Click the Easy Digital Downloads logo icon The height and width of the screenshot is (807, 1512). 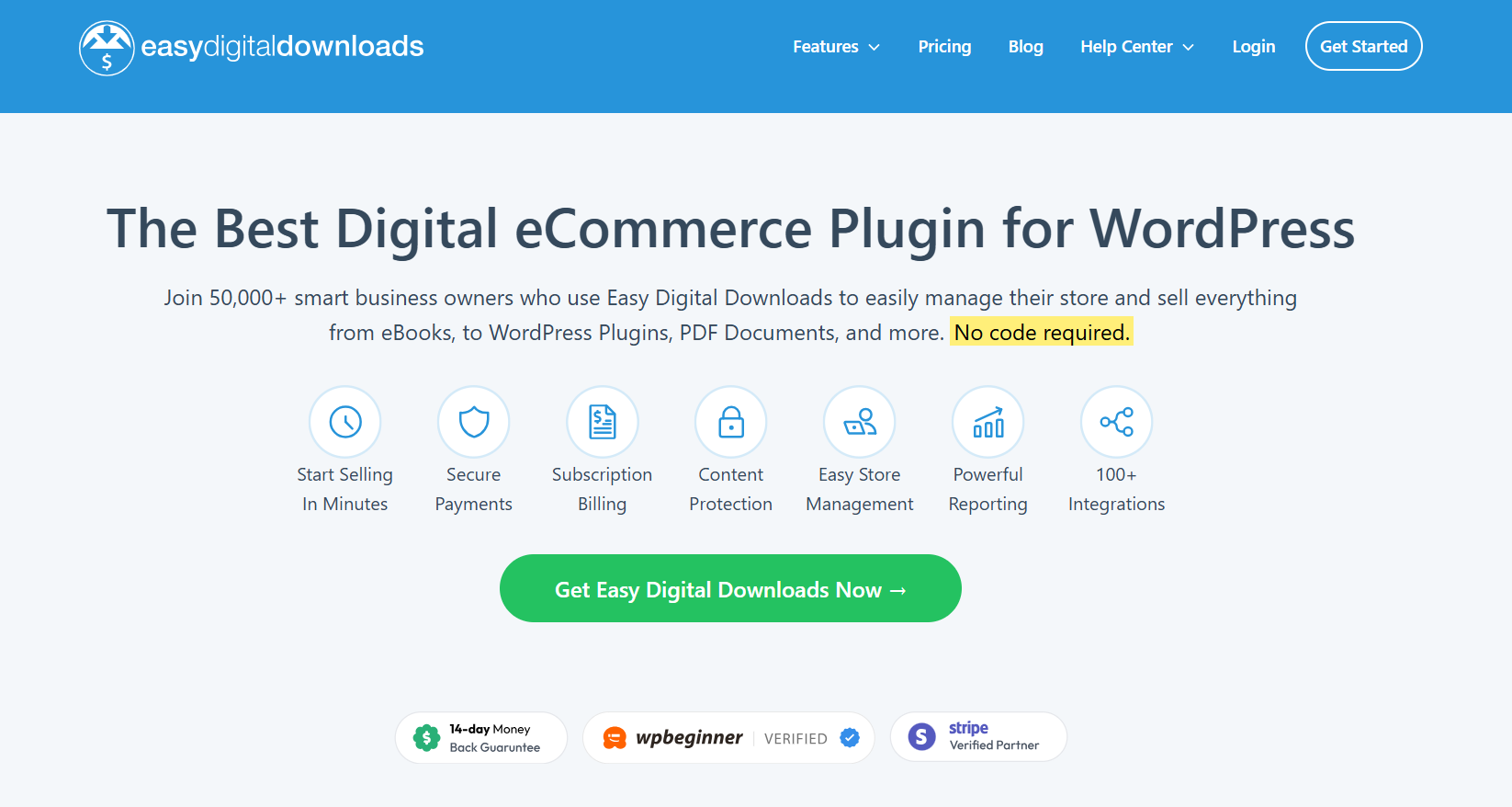pos(107,48)
